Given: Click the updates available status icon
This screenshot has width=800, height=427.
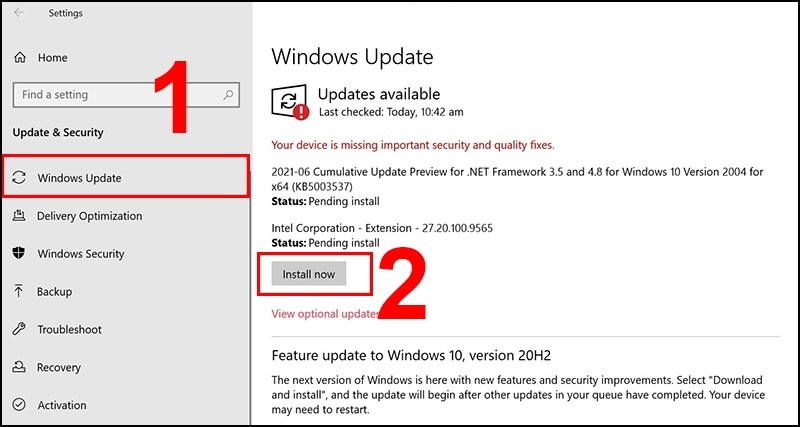Looking at the screenshot, I should pos(289,102).
